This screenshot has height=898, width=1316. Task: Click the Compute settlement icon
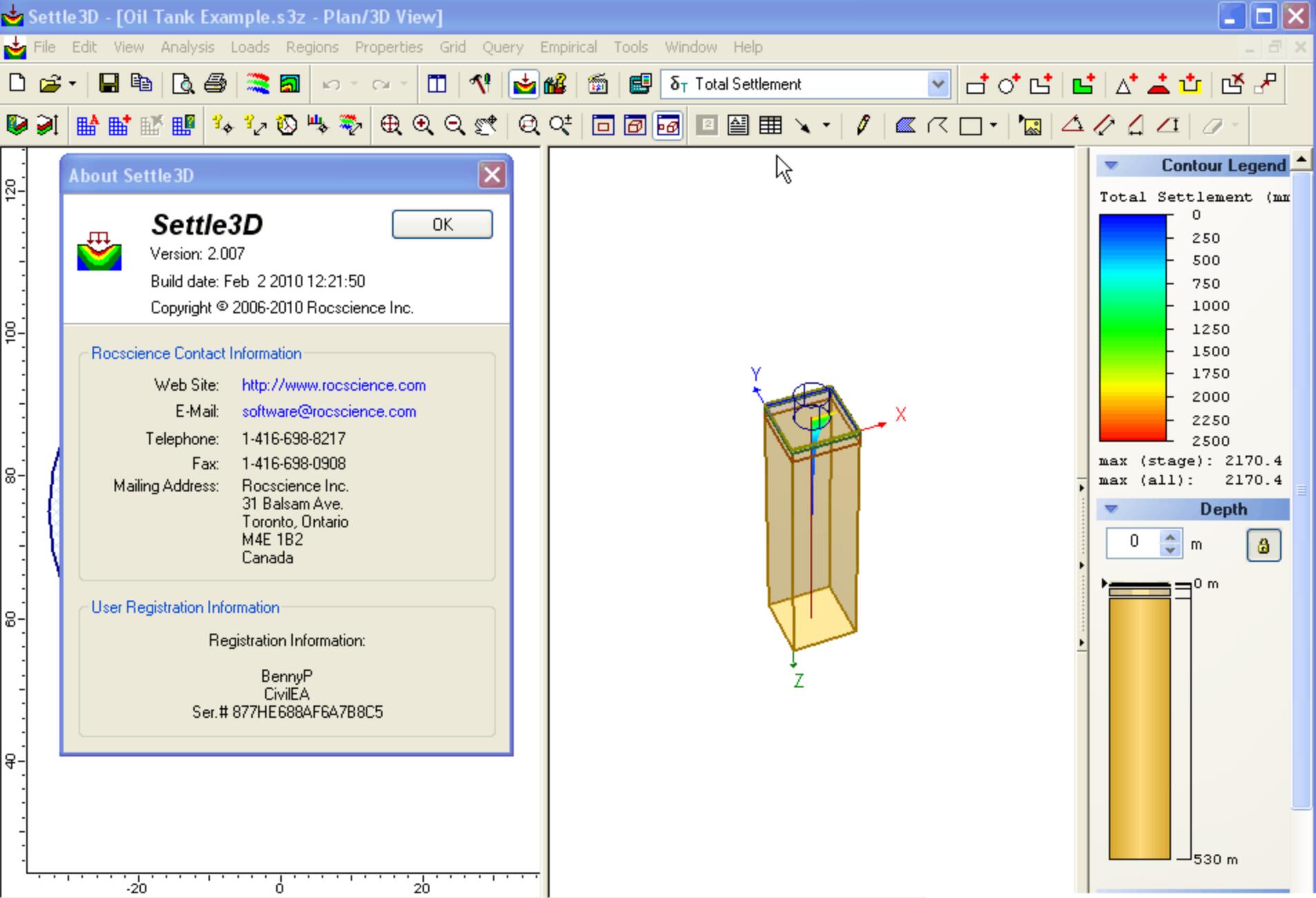tap(524, 84)
